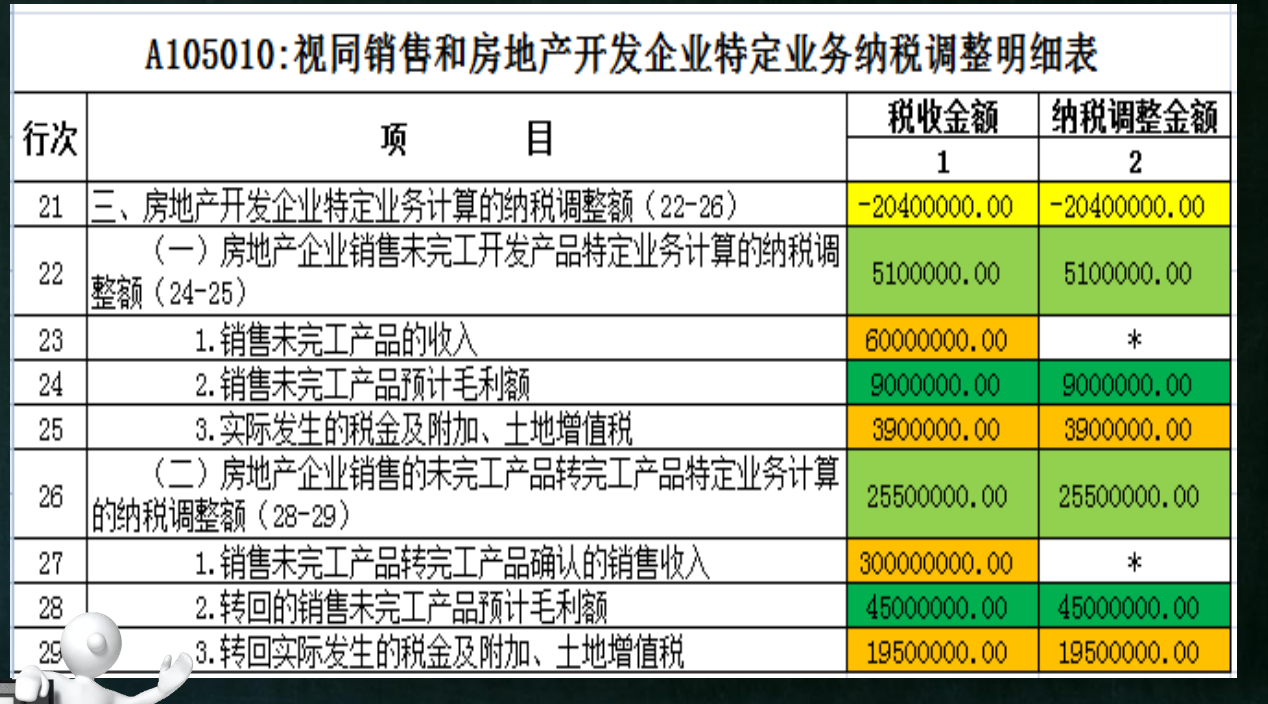Click the 项目 column header
The width and height of the screenshot is (1268, 704).
click(466, 139)
